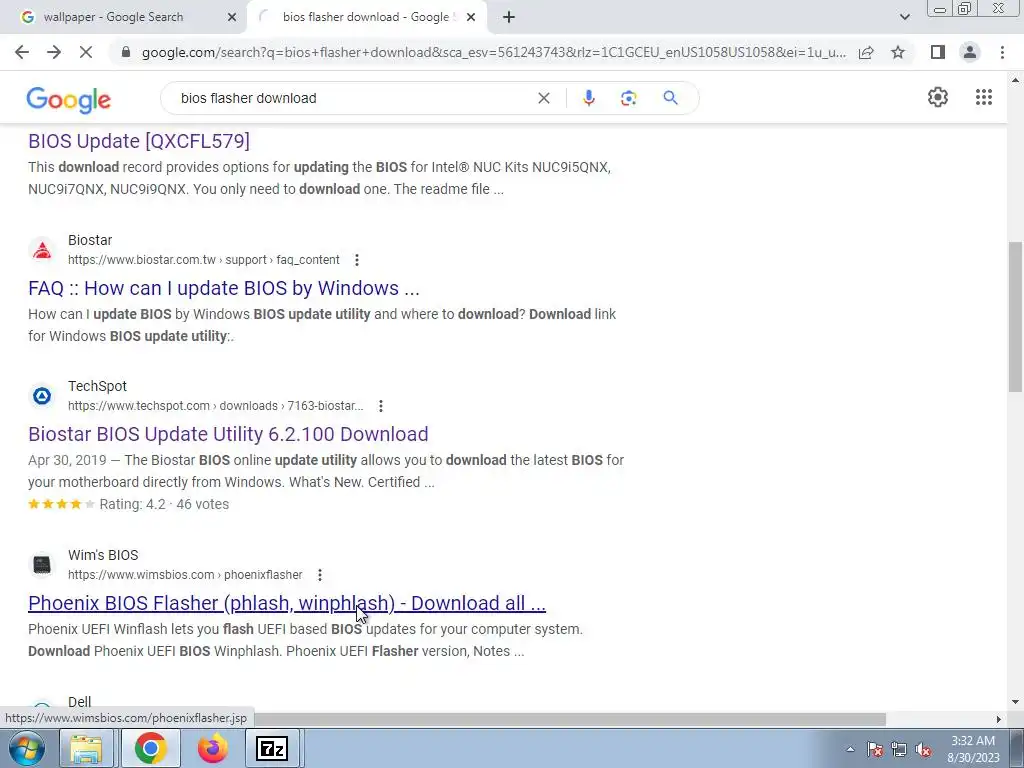Switch to the wallpaper Google Search tab
Viewport: 1024px width, 768px height.
click(x=124, y=17)
